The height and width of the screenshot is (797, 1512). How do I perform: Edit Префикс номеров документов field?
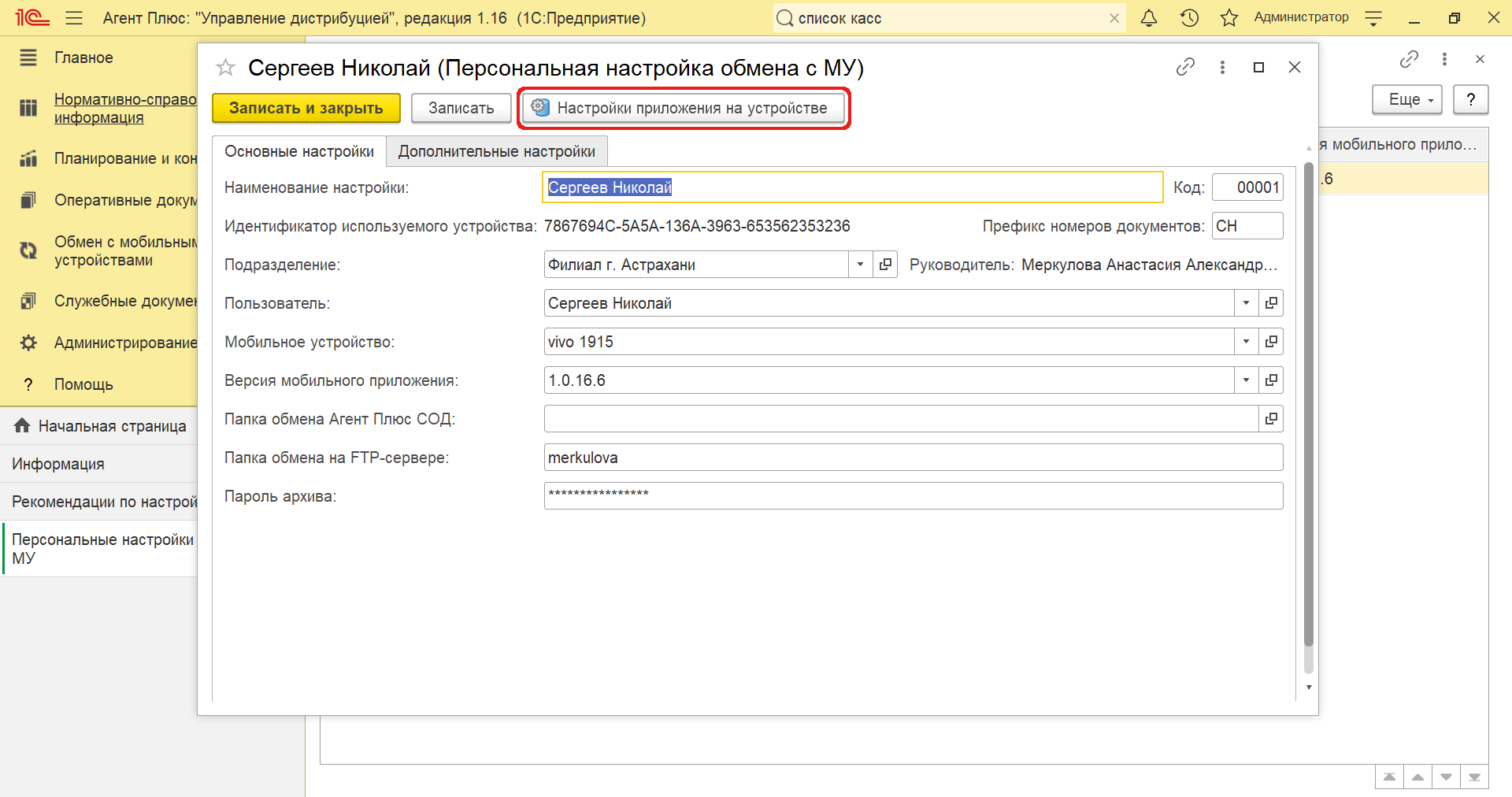pyautogui.click(x=1247, y=226)
